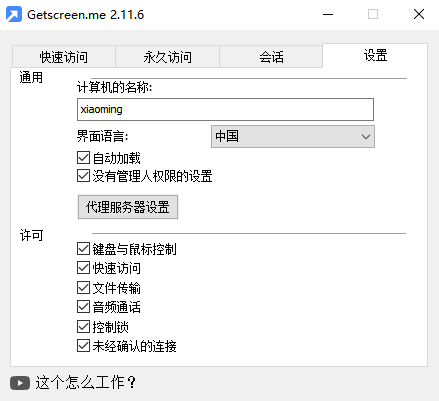Click the 计算机的名称 input field with xiaoming
The width and height of the screenshot is (439, 401).
(225, 109)
